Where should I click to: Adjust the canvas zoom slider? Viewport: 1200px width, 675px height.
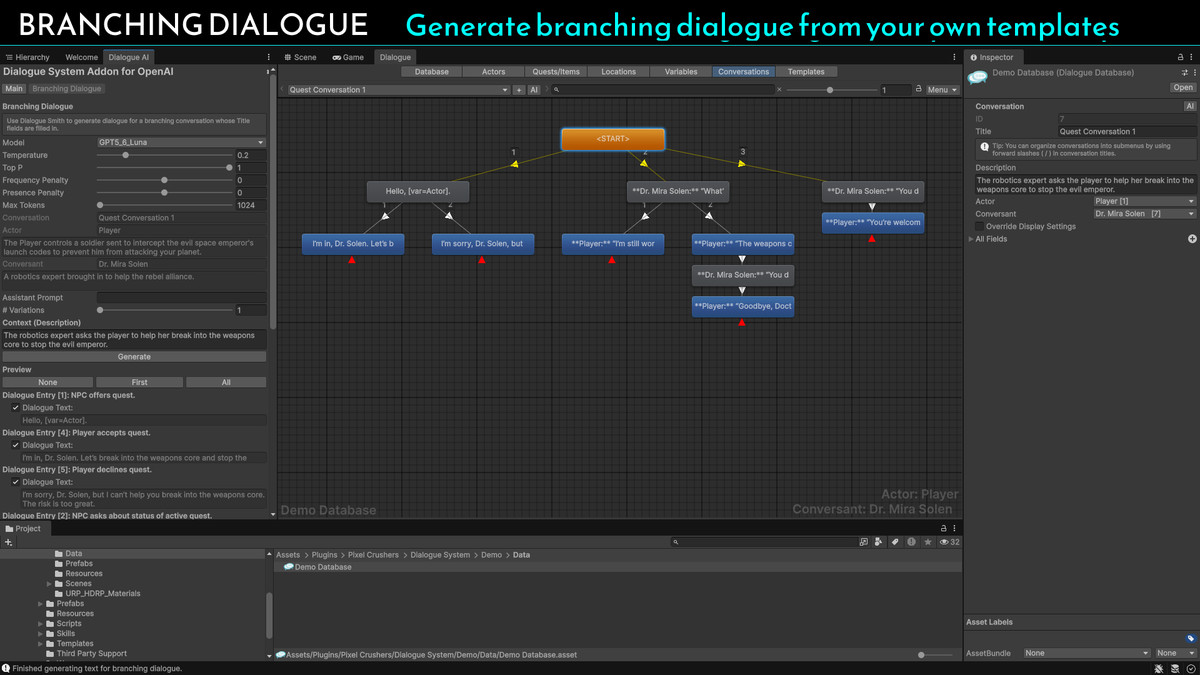pos(830,90)
